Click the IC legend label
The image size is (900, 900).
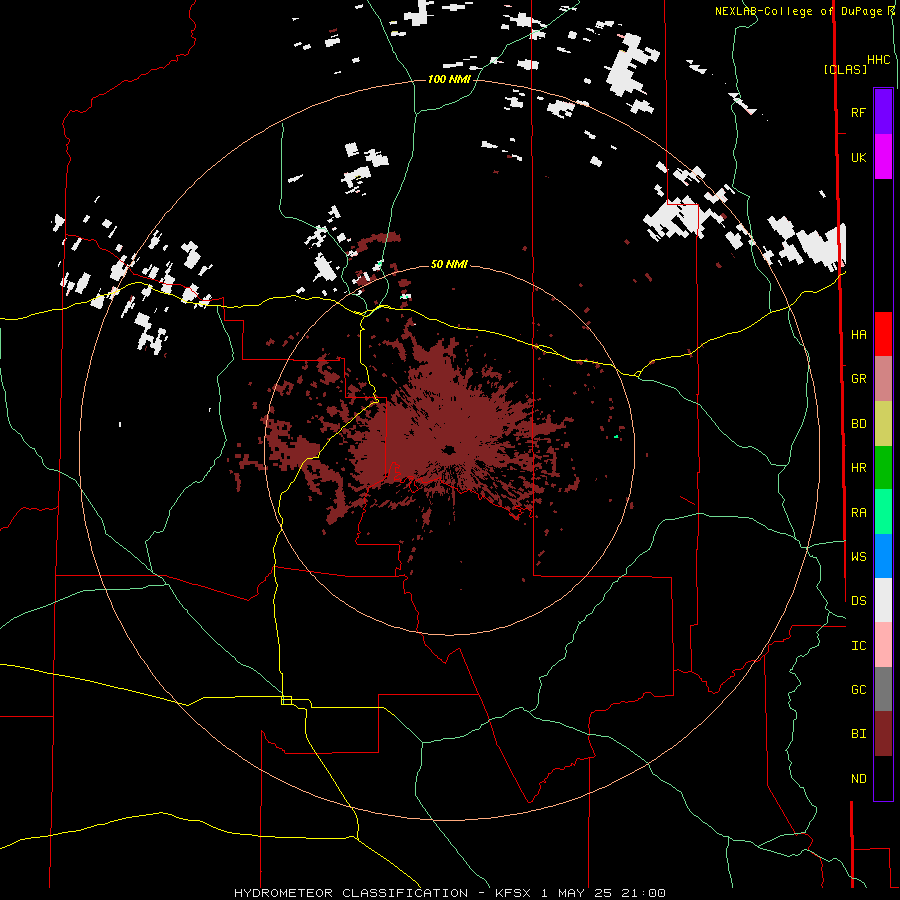pos(858,646)
